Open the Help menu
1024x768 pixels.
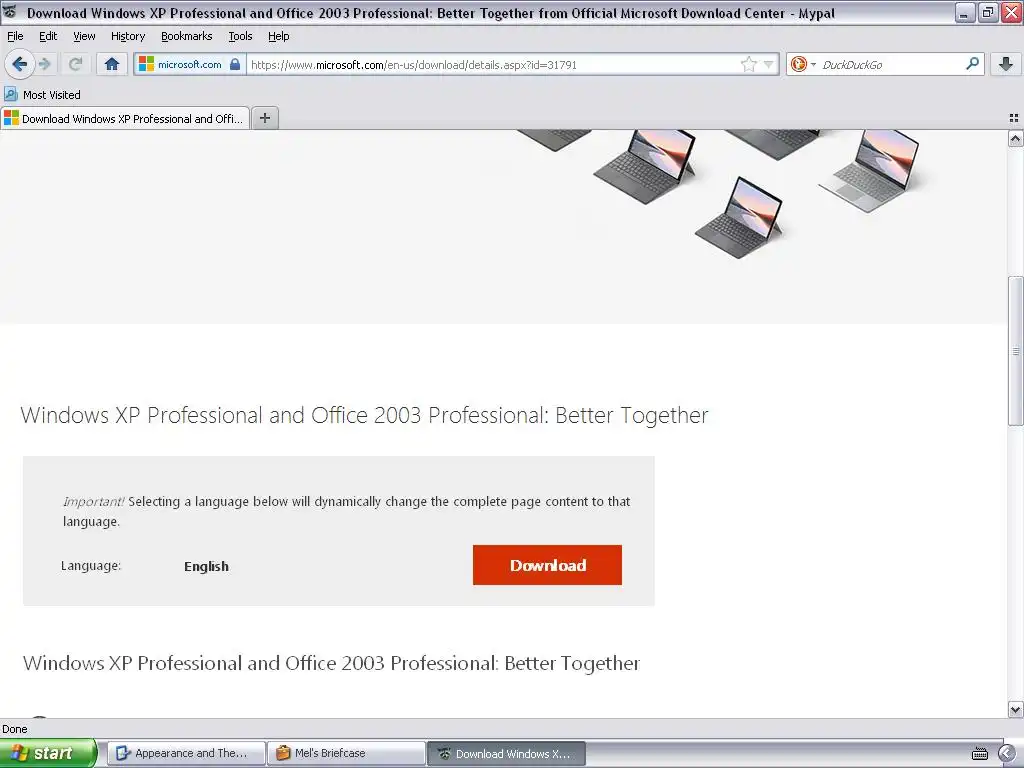tap(278, 36)
